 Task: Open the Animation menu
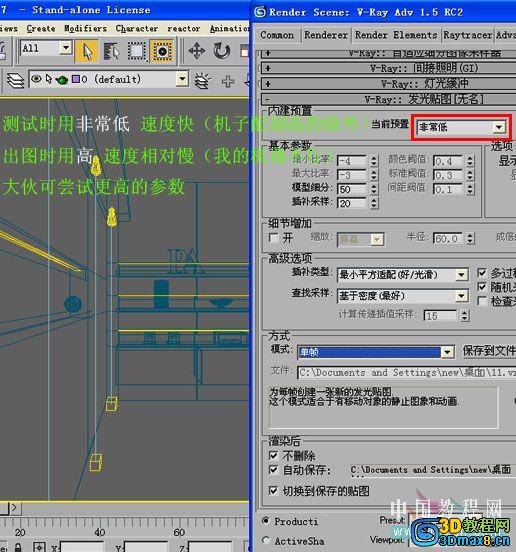(x=229, y=29)
